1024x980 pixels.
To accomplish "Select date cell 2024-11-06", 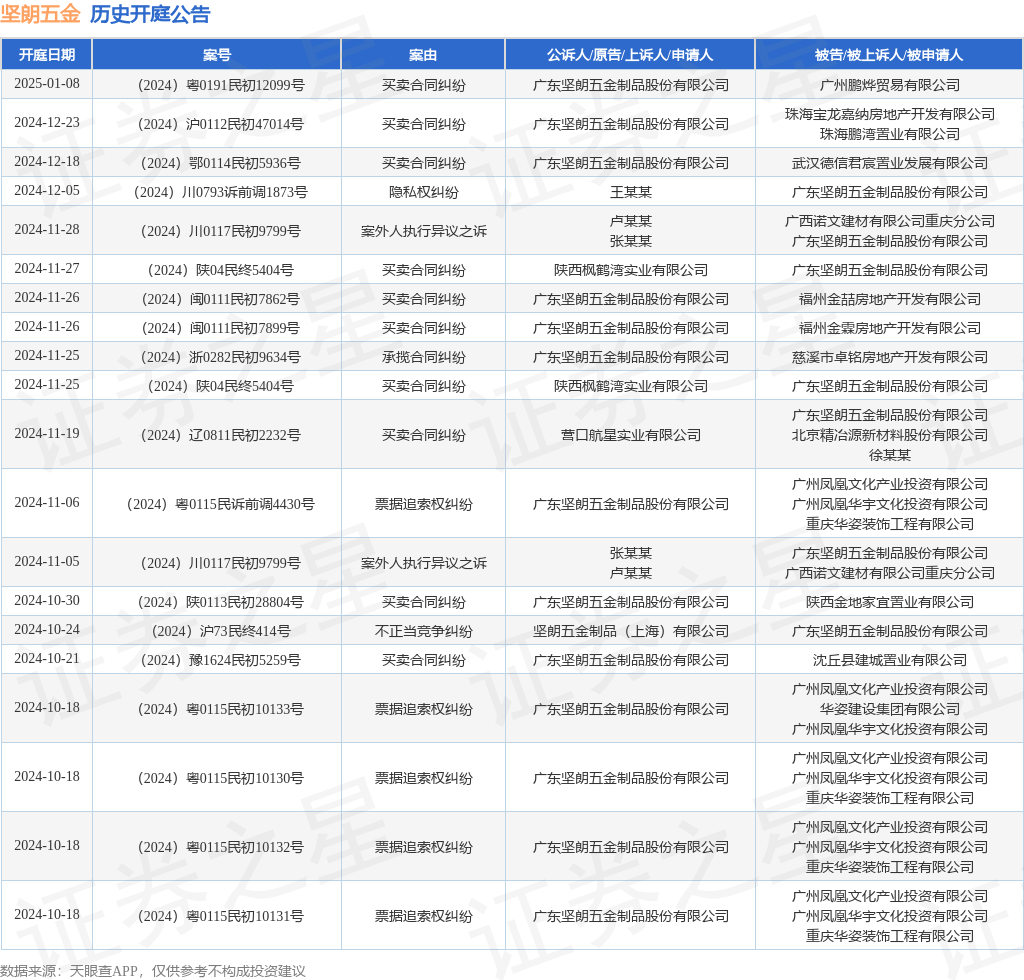I will pos(46,503).
